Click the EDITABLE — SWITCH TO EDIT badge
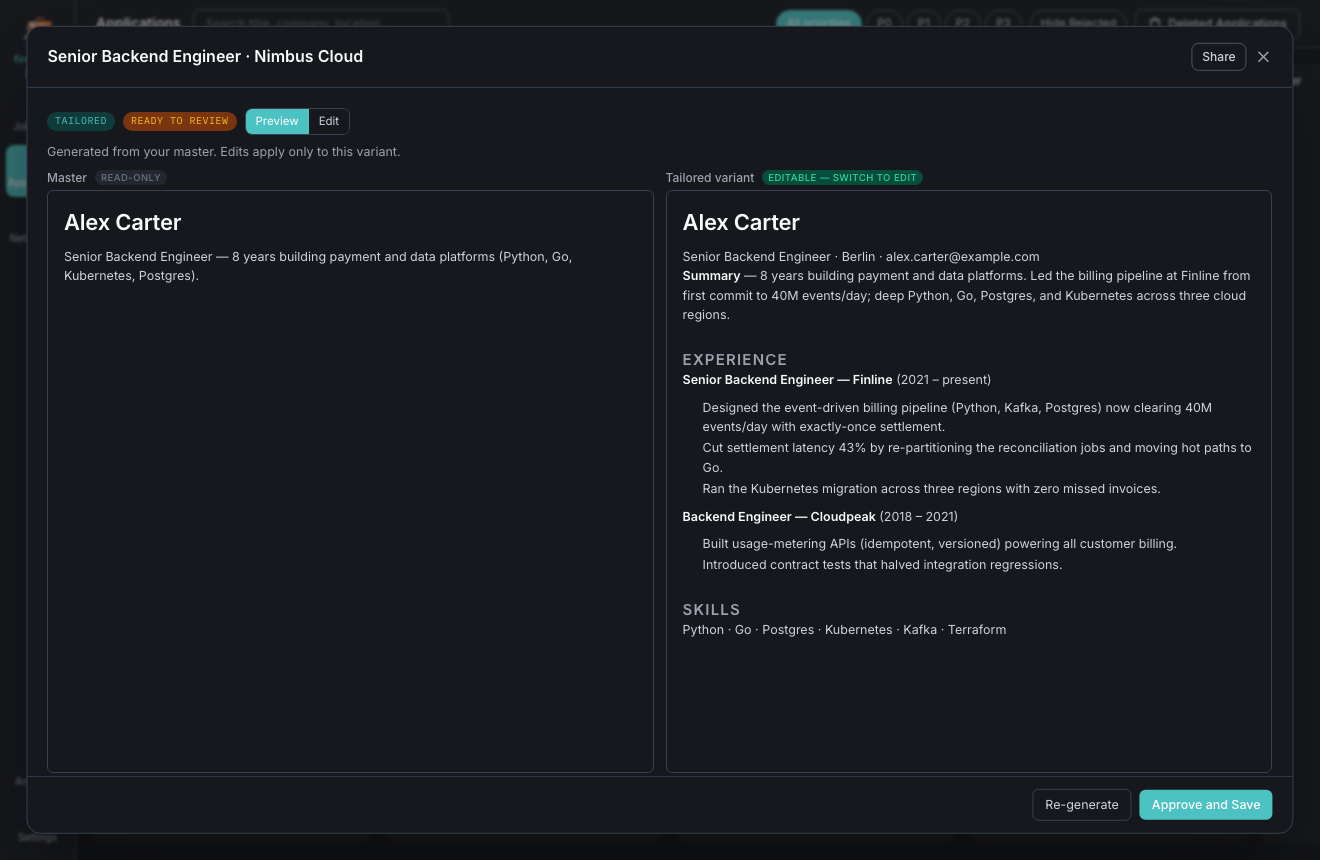Image resolution: width=1320 pixels, height=860 pixels. tap(842, 178)
